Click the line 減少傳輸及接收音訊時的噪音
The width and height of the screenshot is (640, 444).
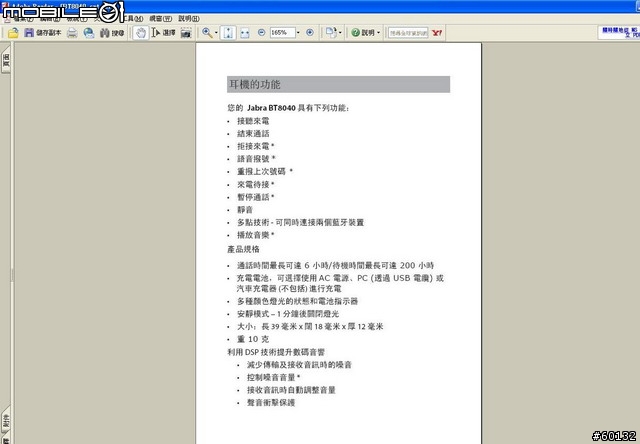[299, 364]
